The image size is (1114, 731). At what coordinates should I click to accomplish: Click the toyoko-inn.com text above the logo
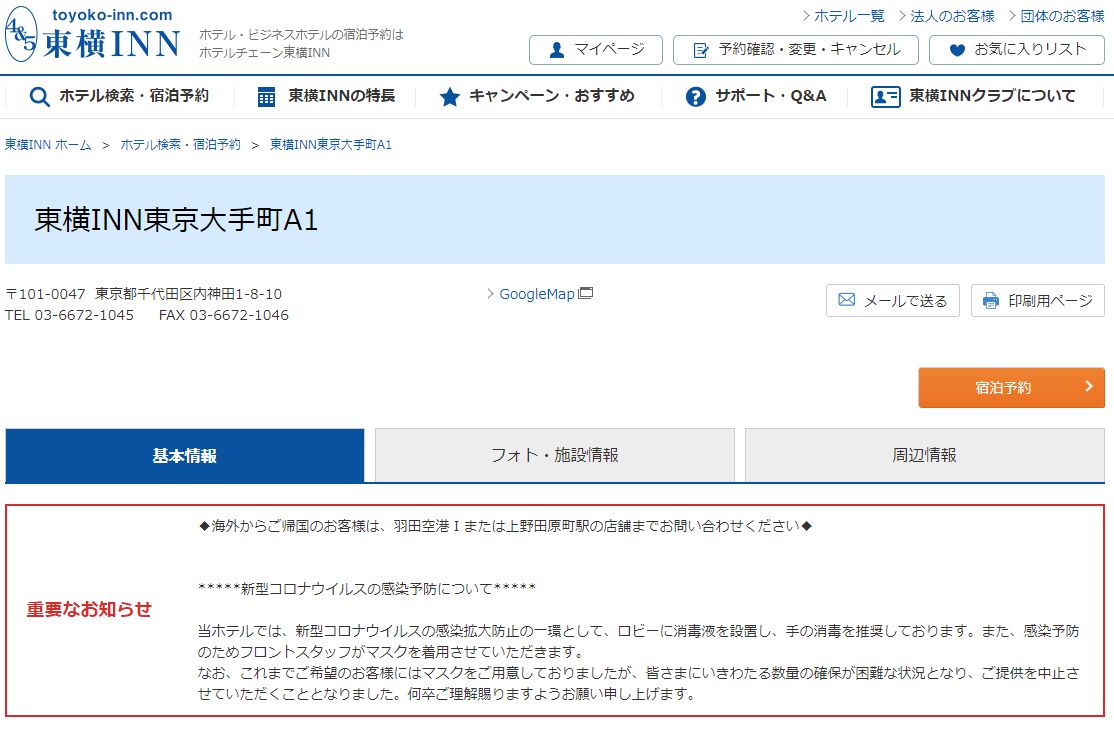[112, 15]
